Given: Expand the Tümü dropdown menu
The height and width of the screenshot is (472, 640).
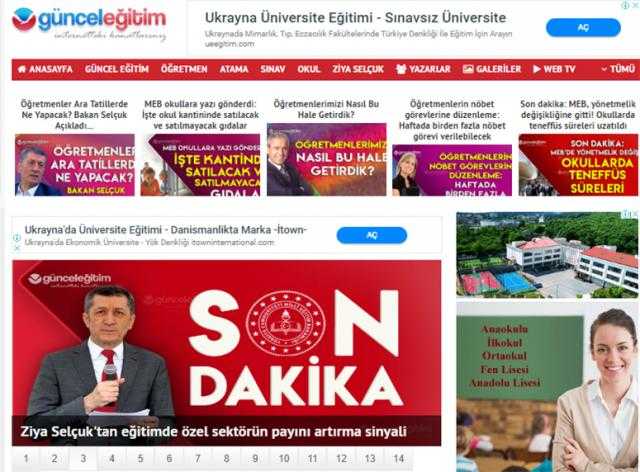Looking at the screenshot, I should pyautogui.click(x=618, y=69).
